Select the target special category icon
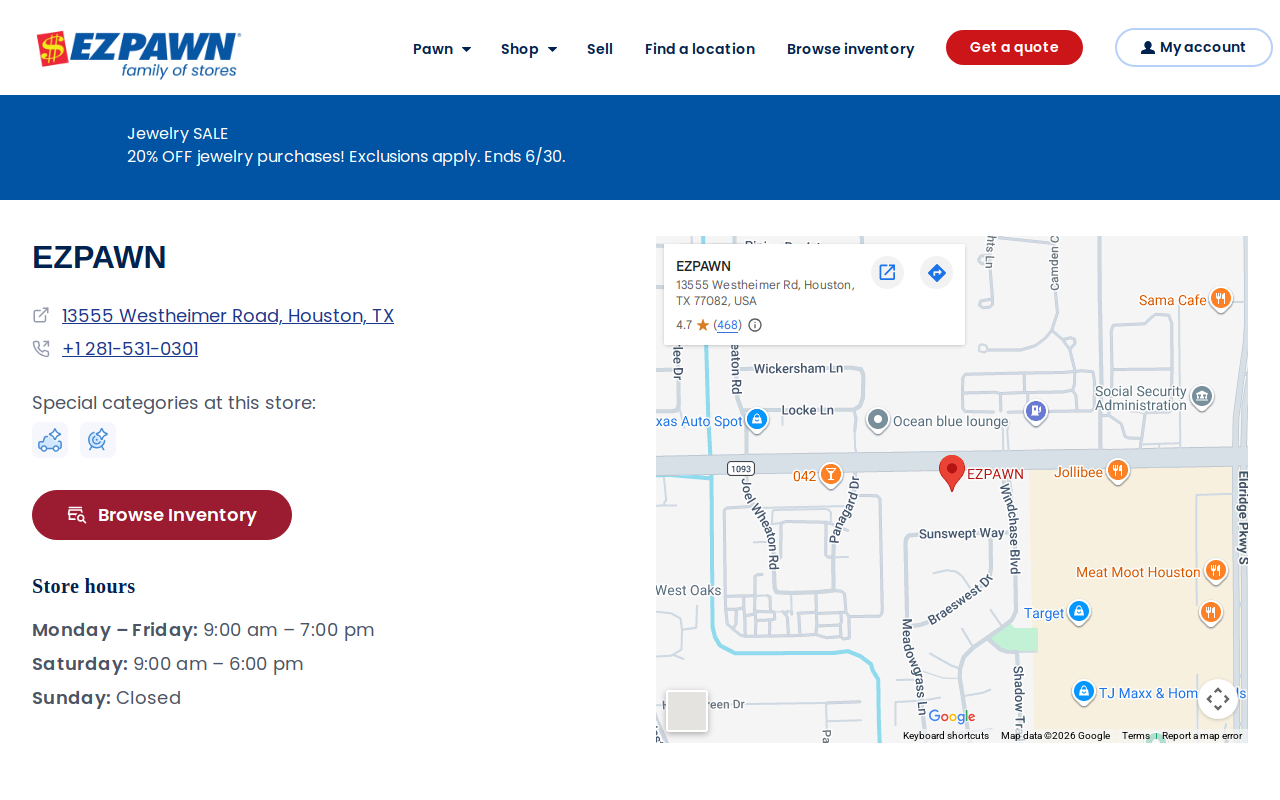1280x800 pixels. point(98,440)
